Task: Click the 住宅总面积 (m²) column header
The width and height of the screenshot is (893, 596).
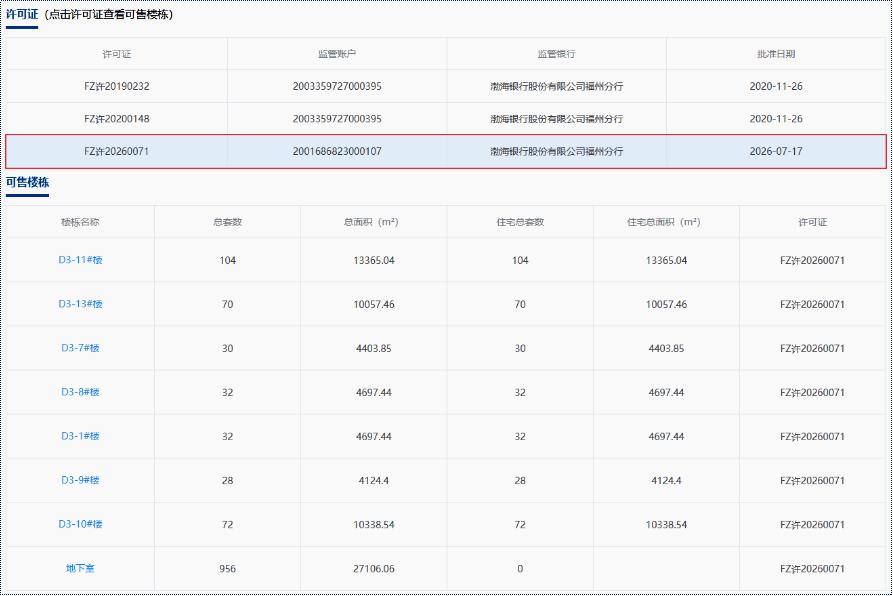Action: point(664,222)
